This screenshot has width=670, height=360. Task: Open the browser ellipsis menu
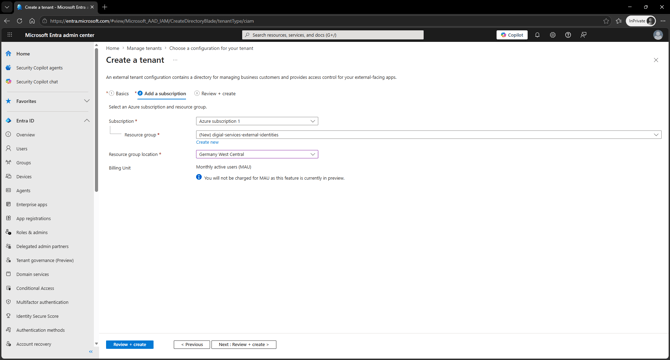(663, 21)
